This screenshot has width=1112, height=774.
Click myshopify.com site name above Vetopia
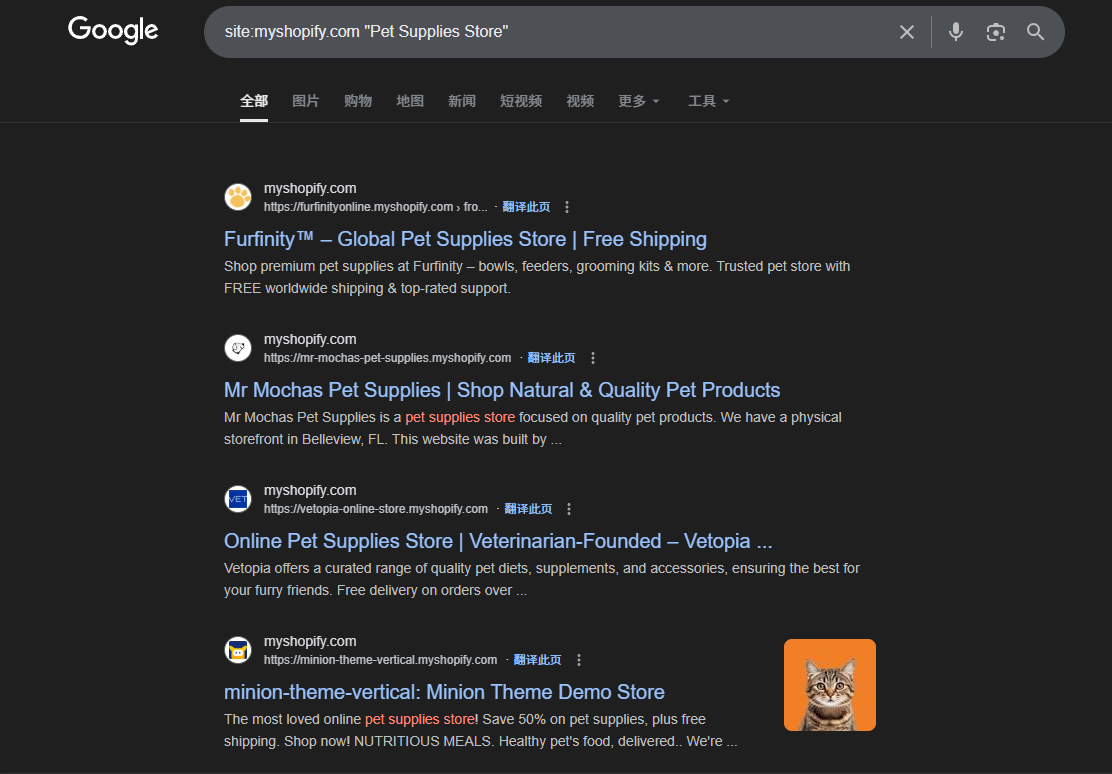(310, 490)
